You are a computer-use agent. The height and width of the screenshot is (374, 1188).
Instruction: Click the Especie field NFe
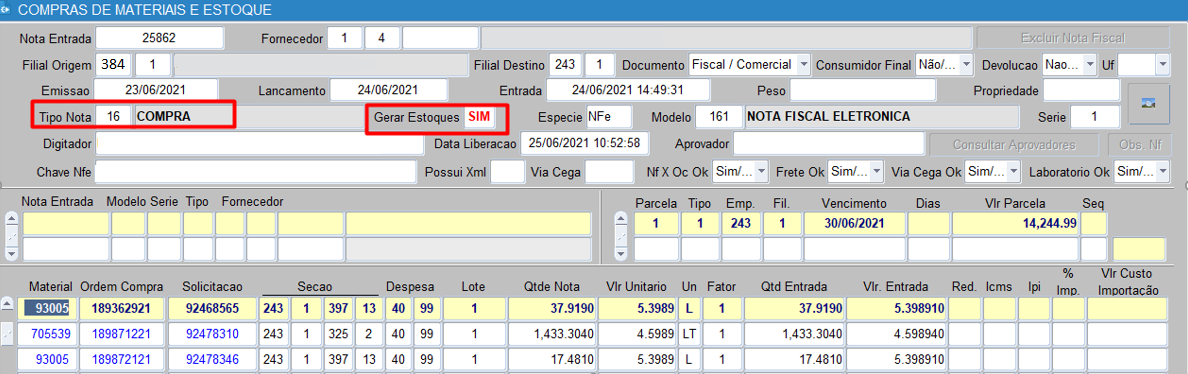tap(608, 117)
